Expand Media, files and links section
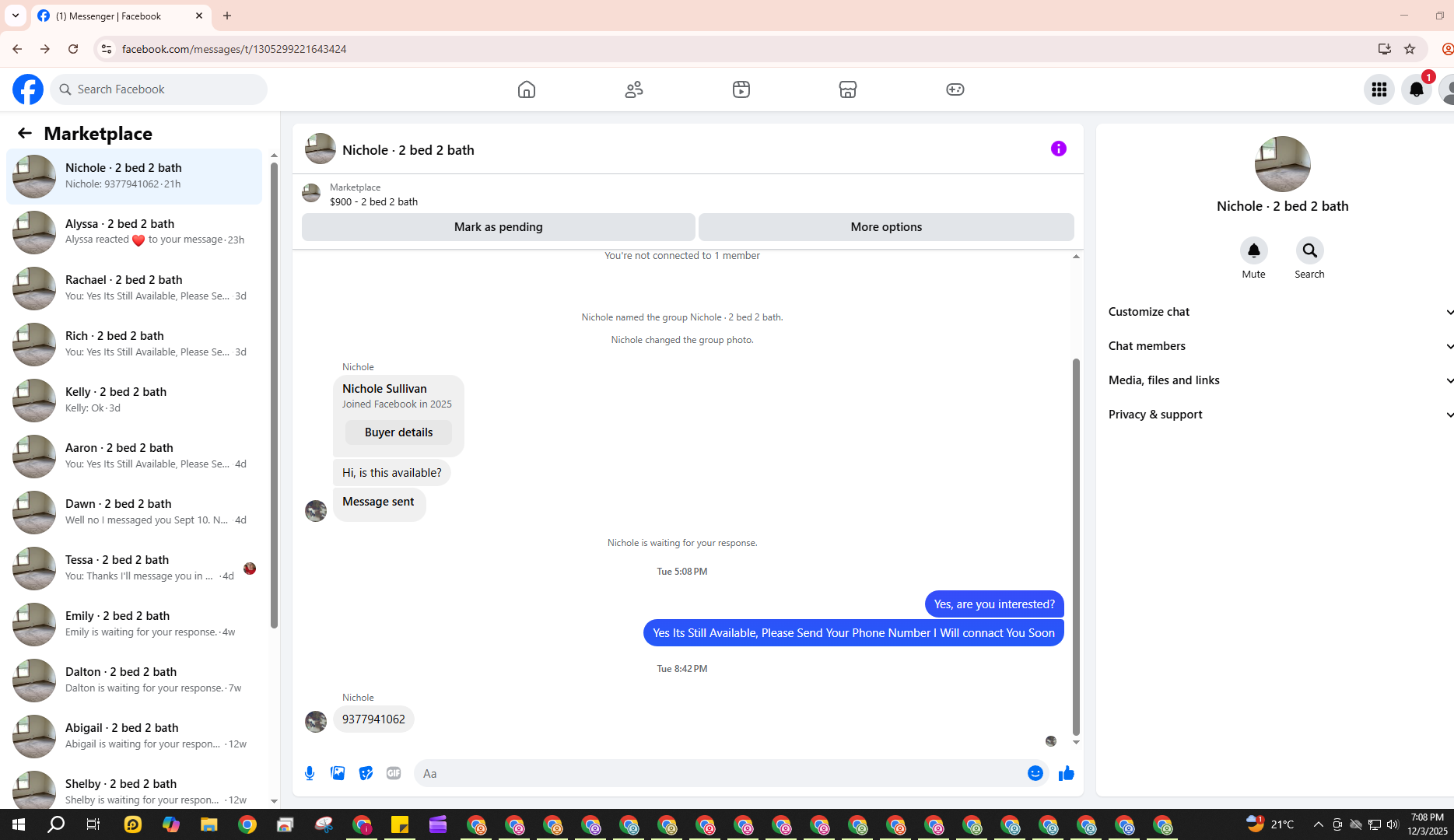 pyautogui.click(x=1280, y=380)
